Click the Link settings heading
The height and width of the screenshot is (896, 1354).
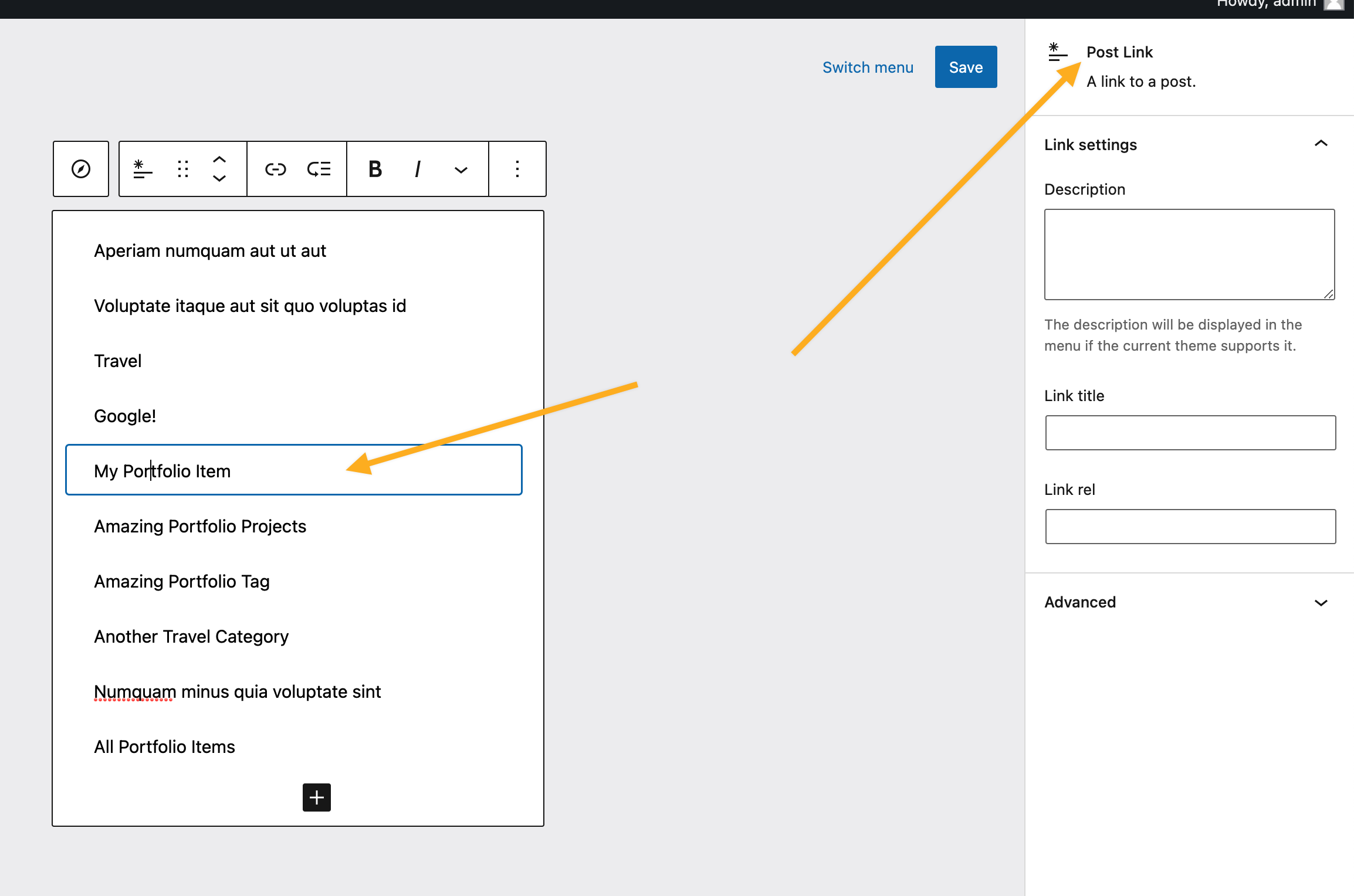coord(1091,145)
